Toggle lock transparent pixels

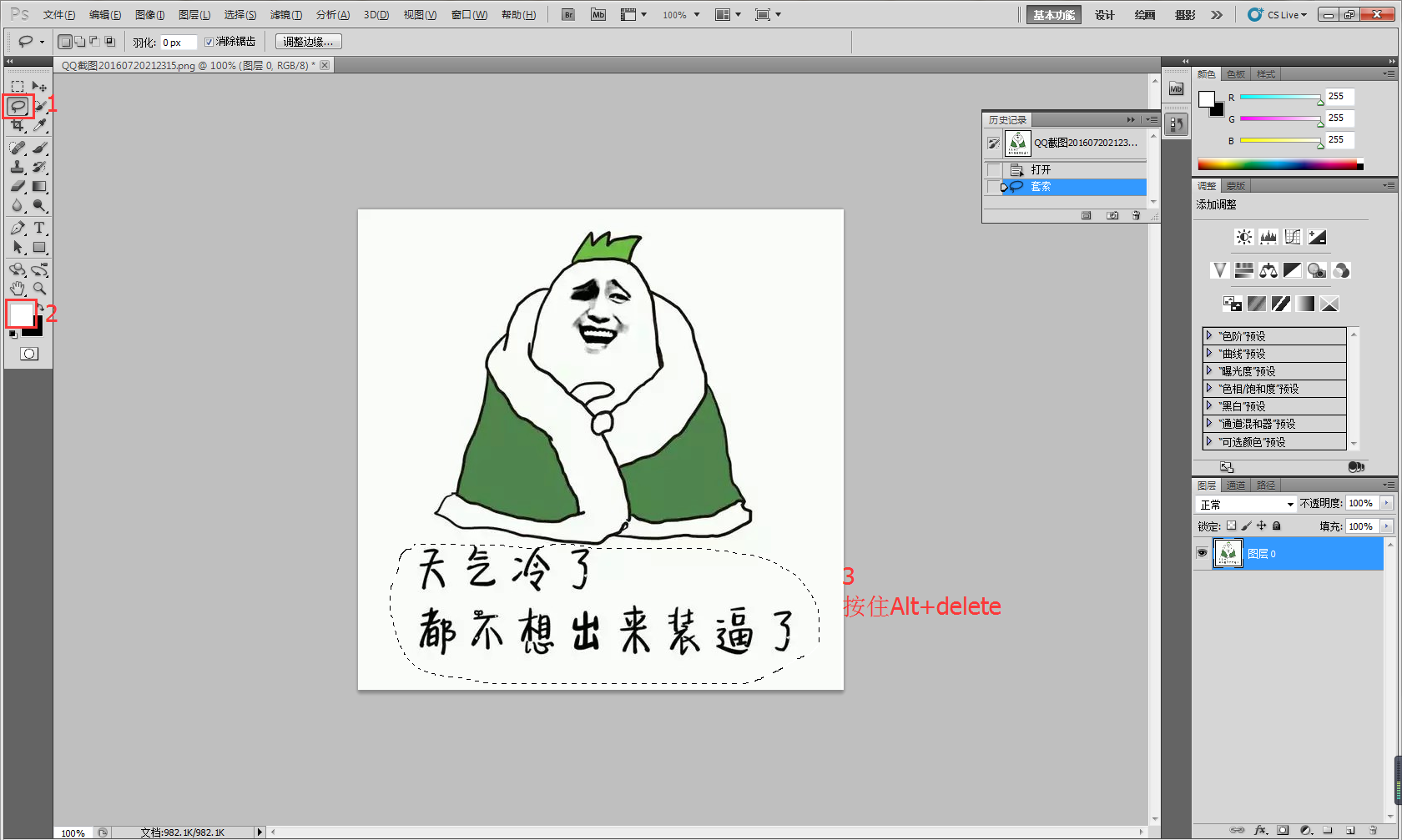(1231, 526)
